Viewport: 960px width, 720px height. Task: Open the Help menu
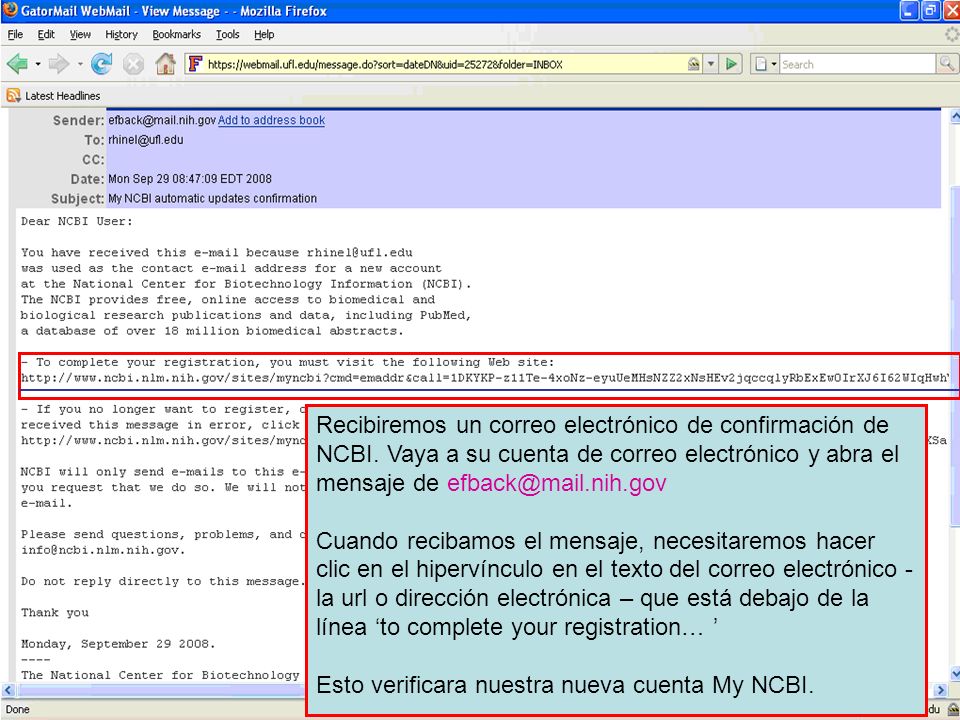(264, 34)
